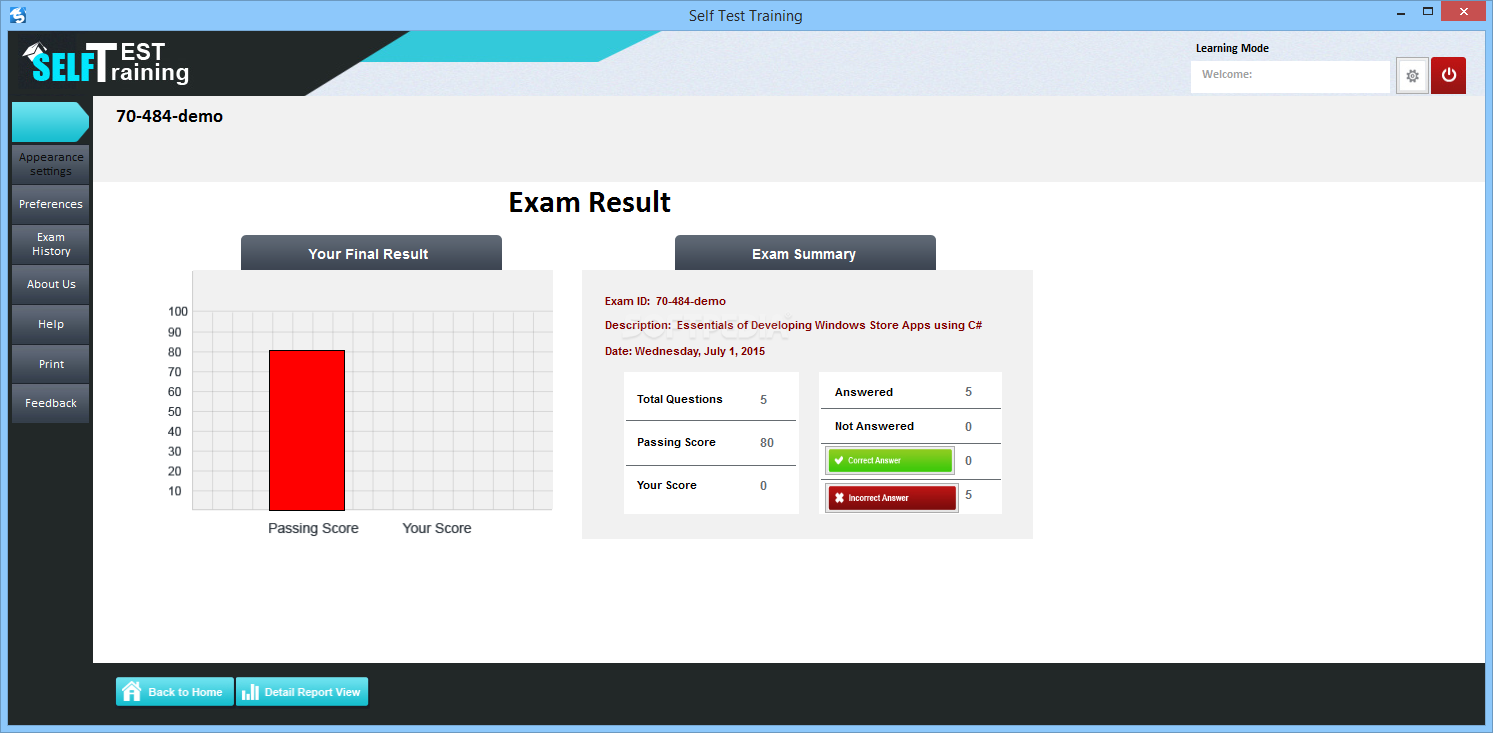Screen dimensions: 1493x733
Task: Minimize the Self Test Training window
Action: coord(1399,13)
